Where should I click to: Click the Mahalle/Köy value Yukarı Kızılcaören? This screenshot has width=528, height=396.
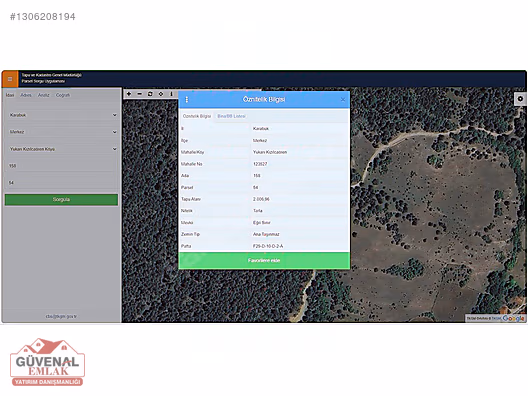tap(270, 152)
